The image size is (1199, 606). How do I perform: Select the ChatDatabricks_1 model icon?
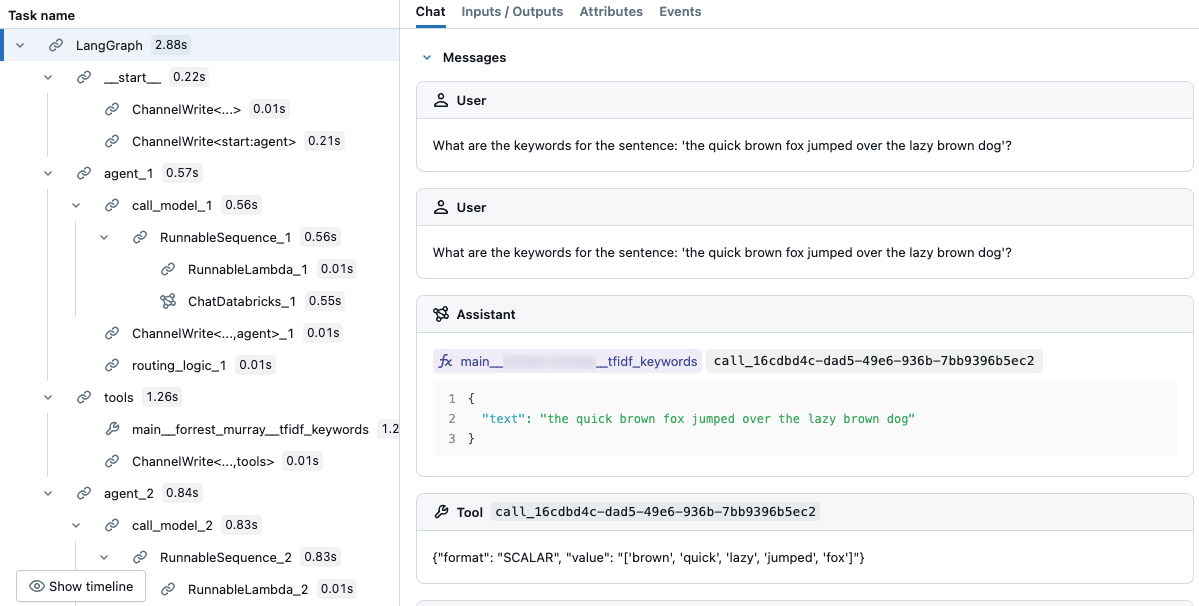point(168,300)
